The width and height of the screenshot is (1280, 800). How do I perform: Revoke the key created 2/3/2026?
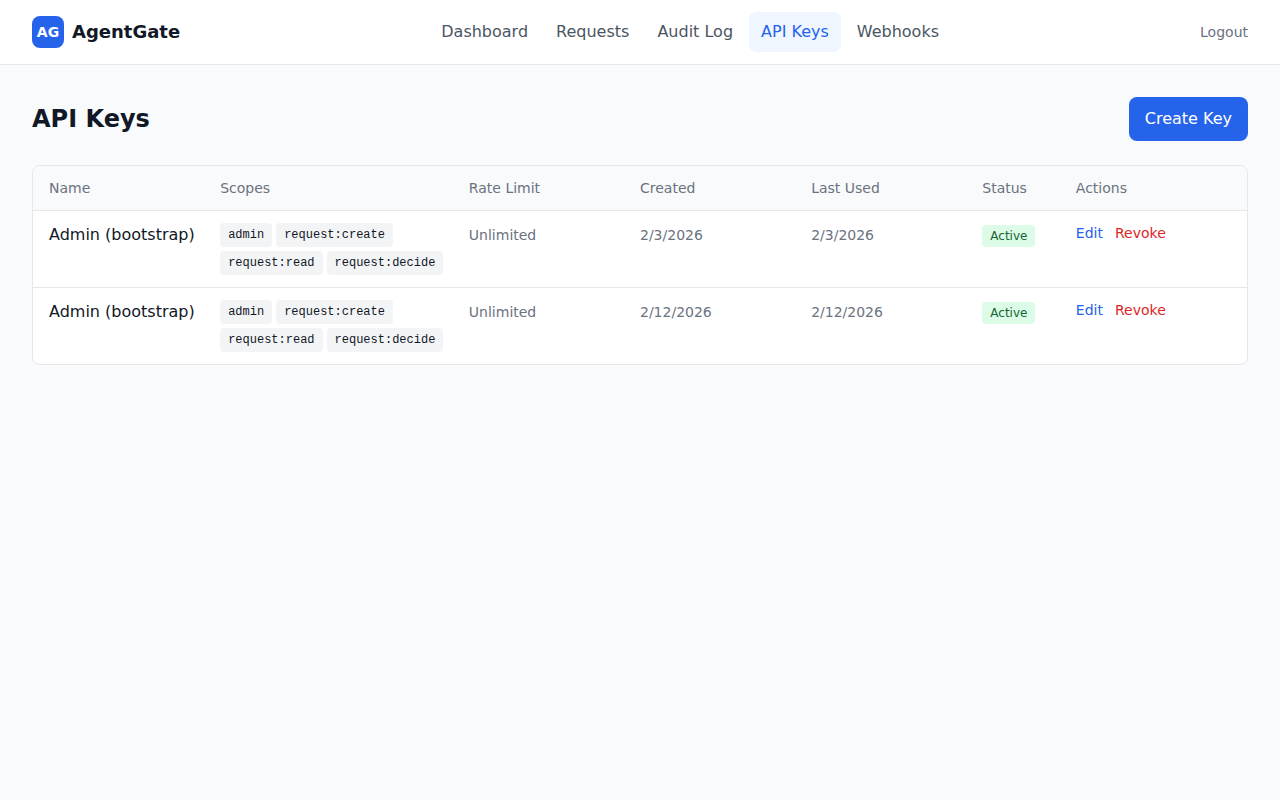[1140, 233]
